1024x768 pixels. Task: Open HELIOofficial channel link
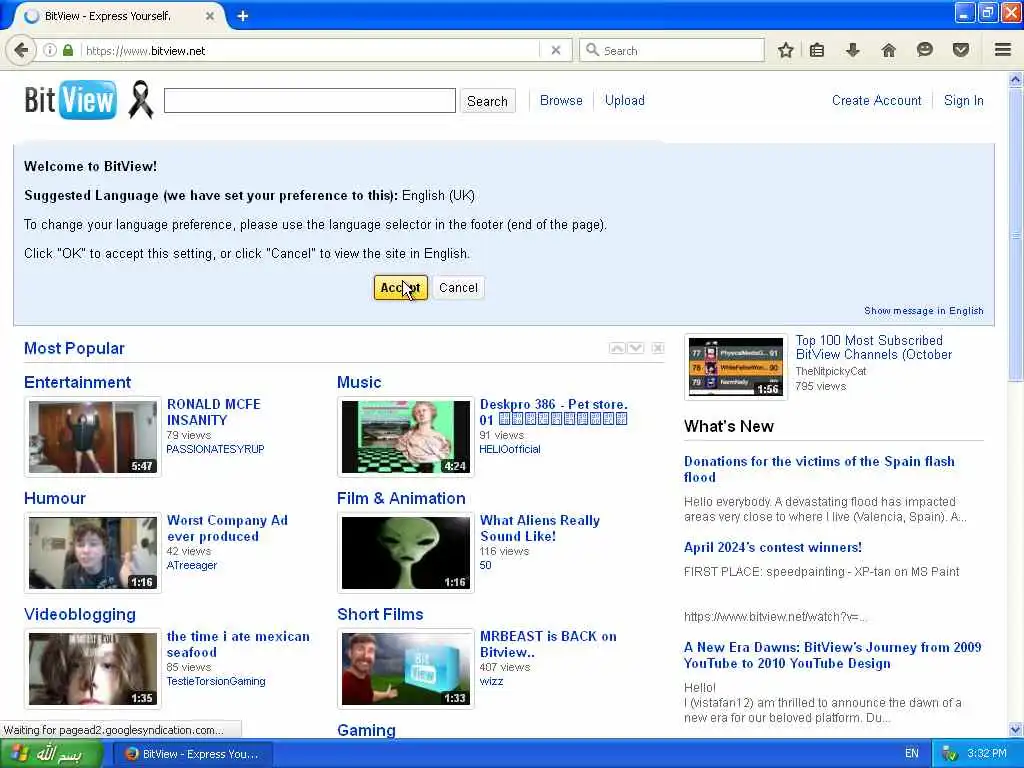coord(510,449)
